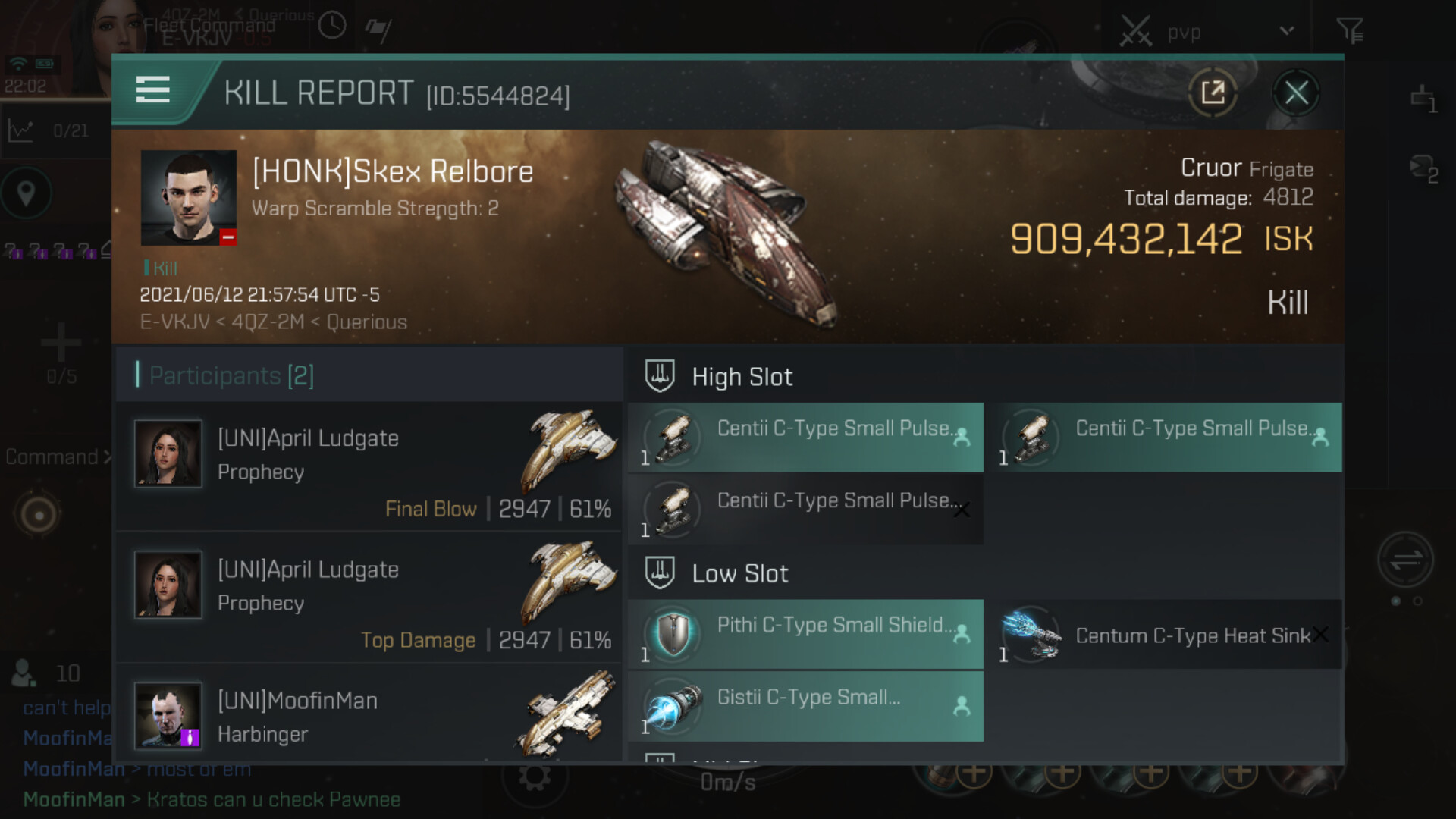Click the share kill report icon
Image resolution: width=1456 pixels, height=819 pixels.
[x=1212, y=93]
